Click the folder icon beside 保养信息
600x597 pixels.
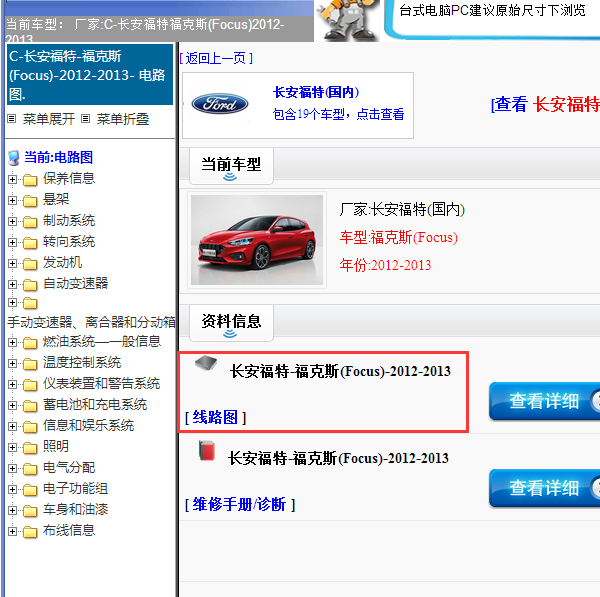point(30,179)
